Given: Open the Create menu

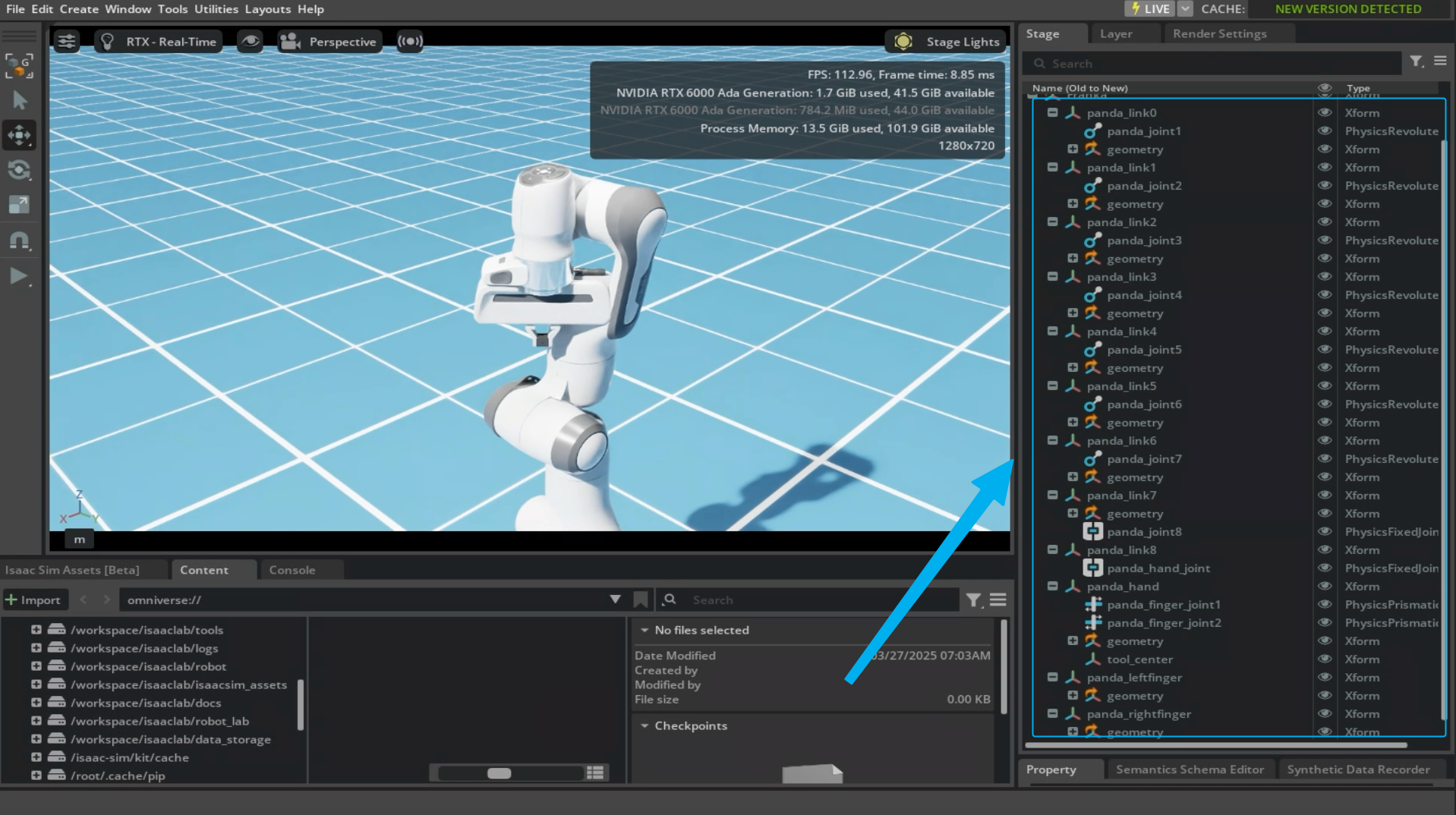Looking at the screenshot, I should pos(79,9).
